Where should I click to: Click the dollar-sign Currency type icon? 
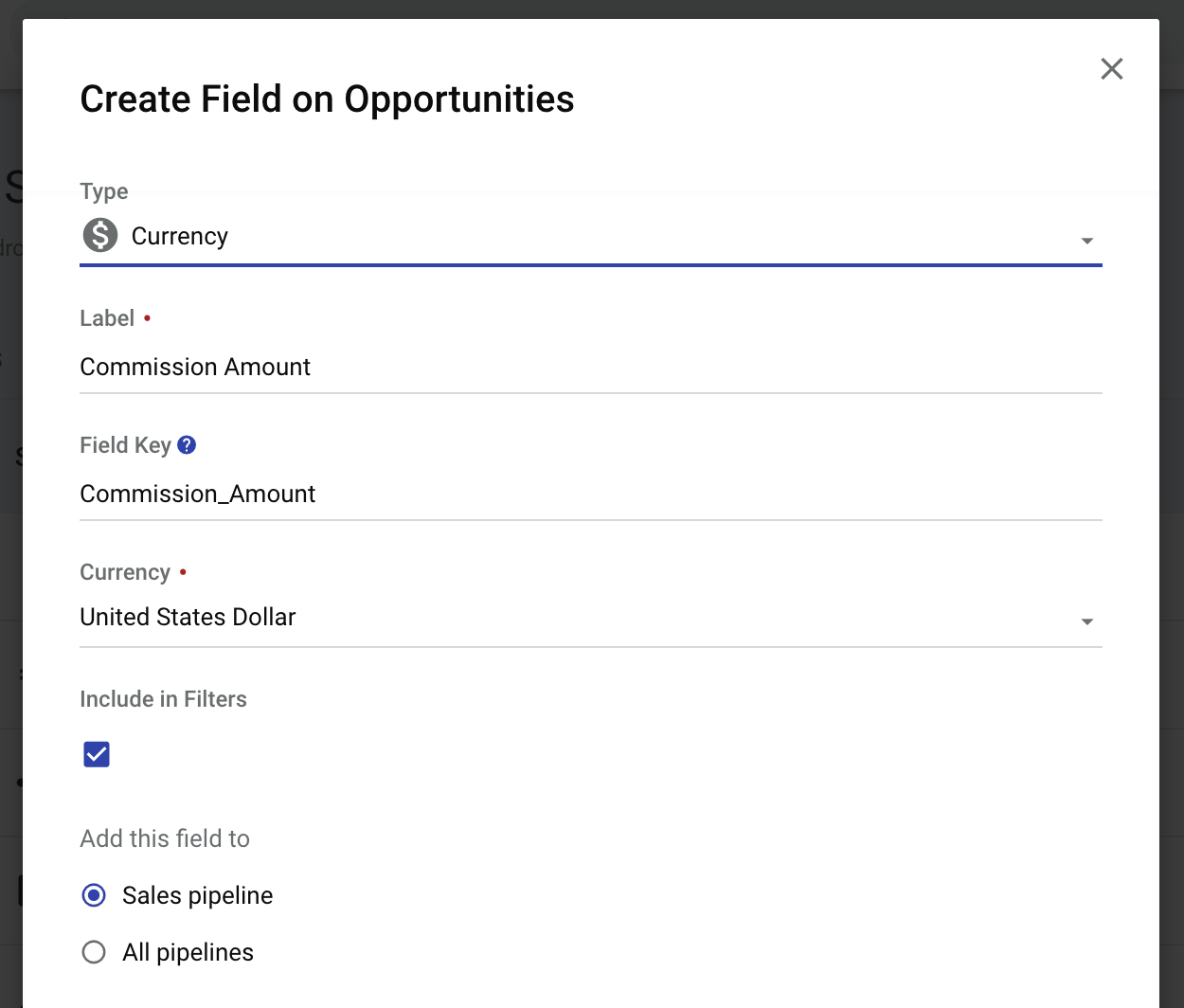click(99, 235)
